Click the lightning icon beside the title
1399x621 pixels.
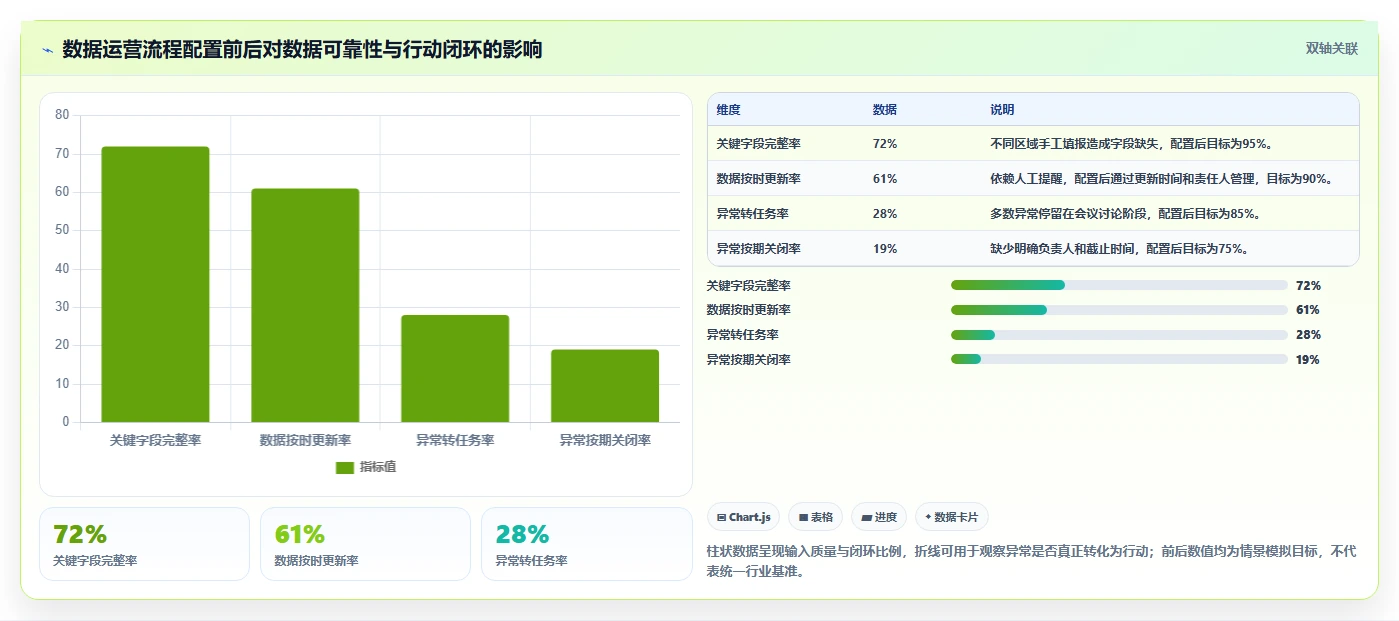coord(47,50)
